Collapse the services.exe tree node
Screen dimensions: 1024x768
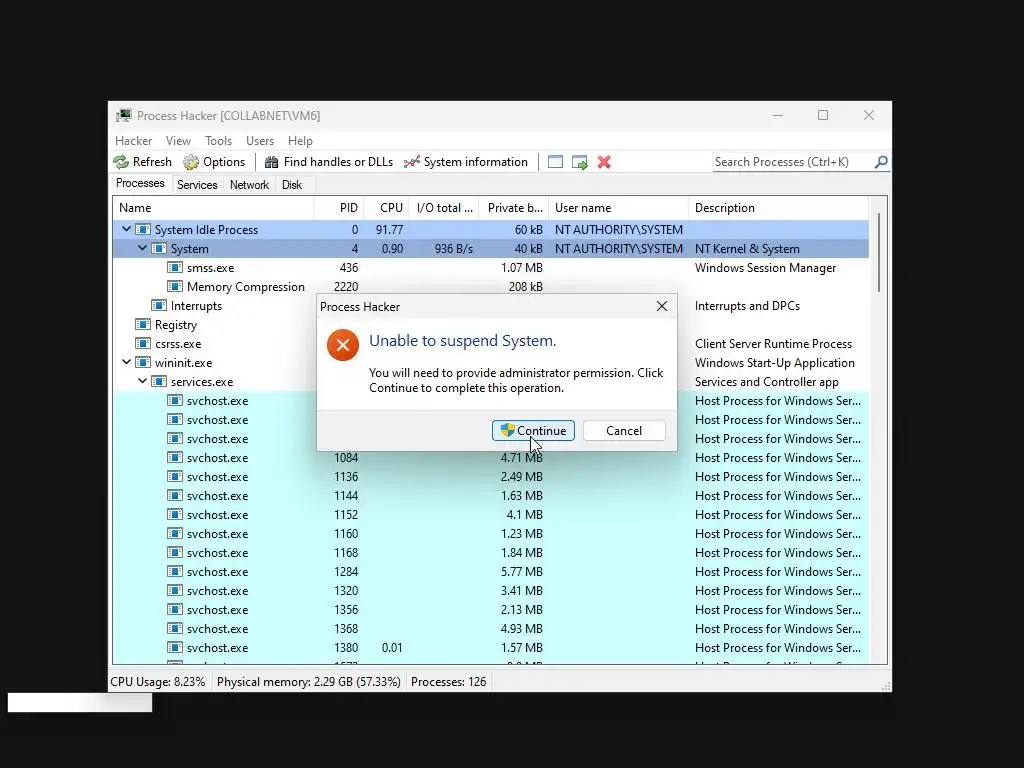(142, 381)
